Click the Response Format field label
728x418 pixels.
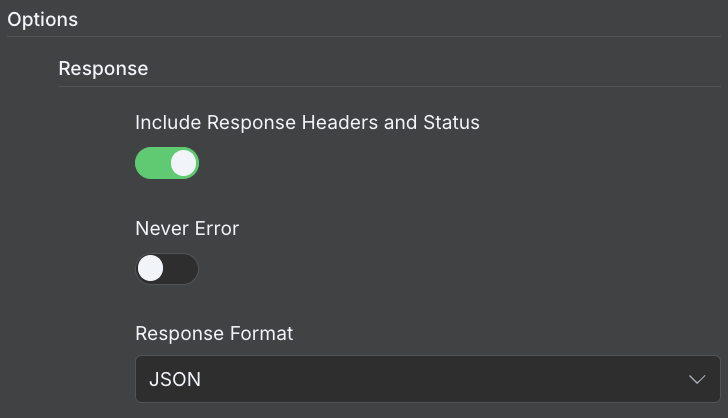[x=214, y=334]
